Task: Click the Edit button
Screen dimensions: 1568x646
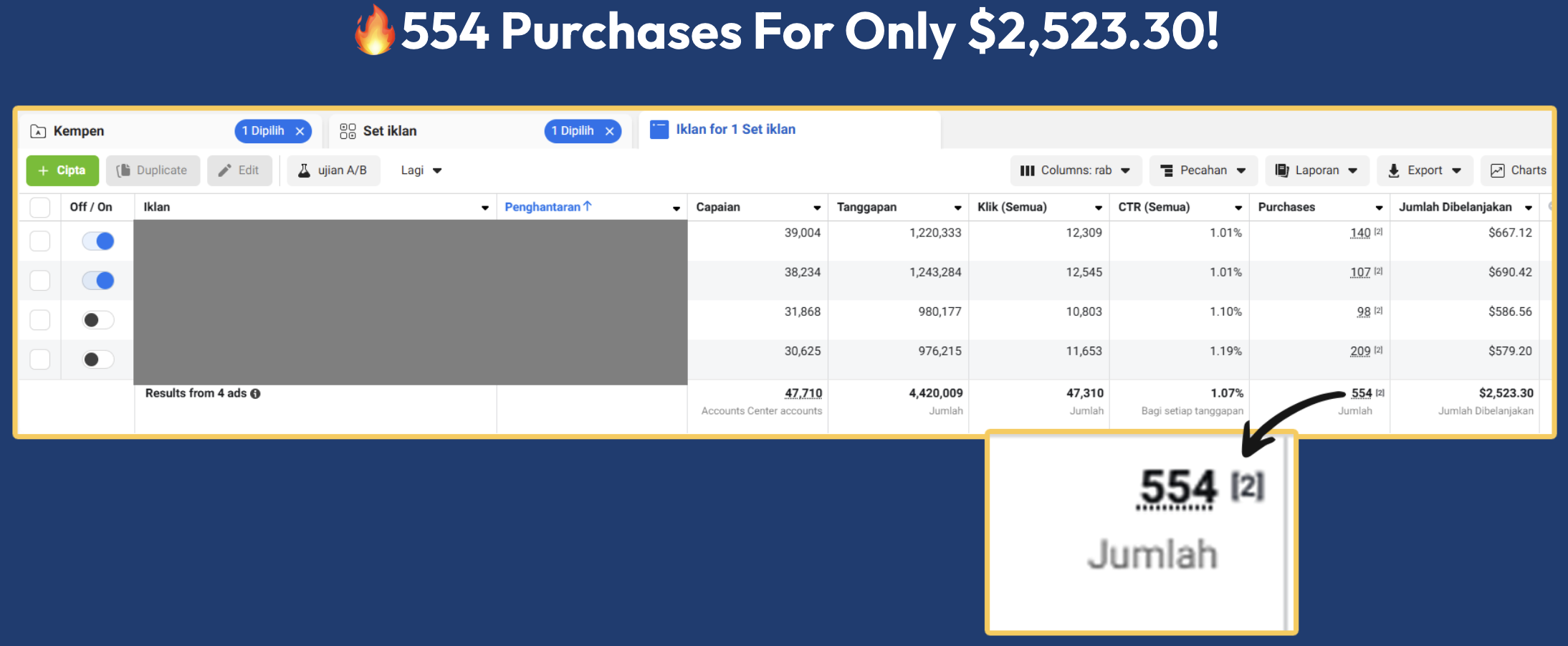Action: (x=239, y=170)
